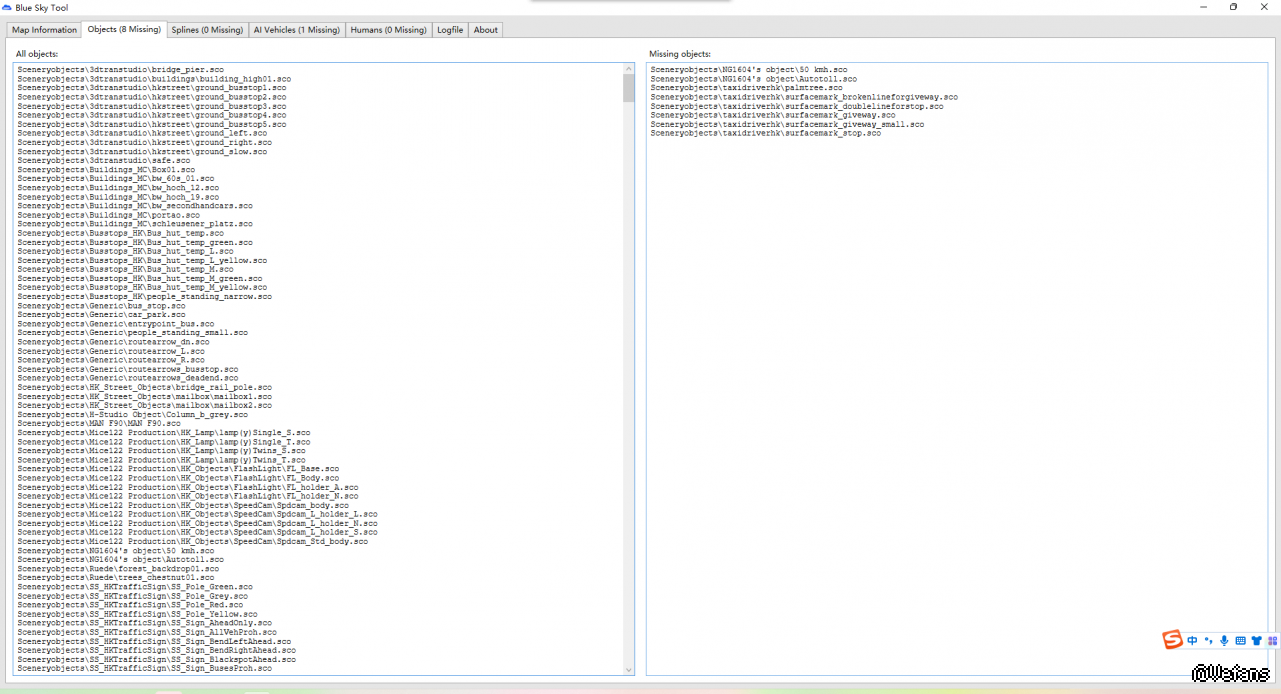
Task: Click the microphone voice input icon
Action: (x=1224, y=641)
